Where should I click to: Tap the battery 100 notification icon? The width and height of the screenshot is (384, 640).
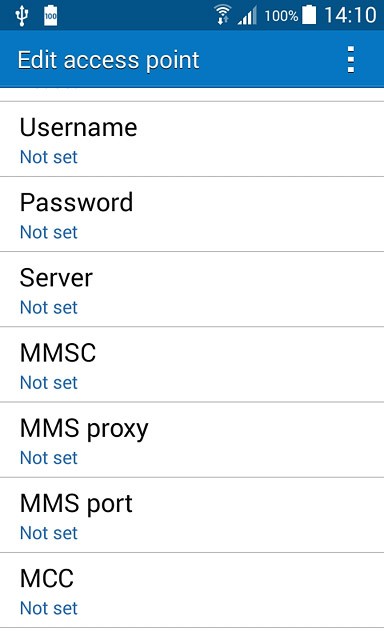51,16
